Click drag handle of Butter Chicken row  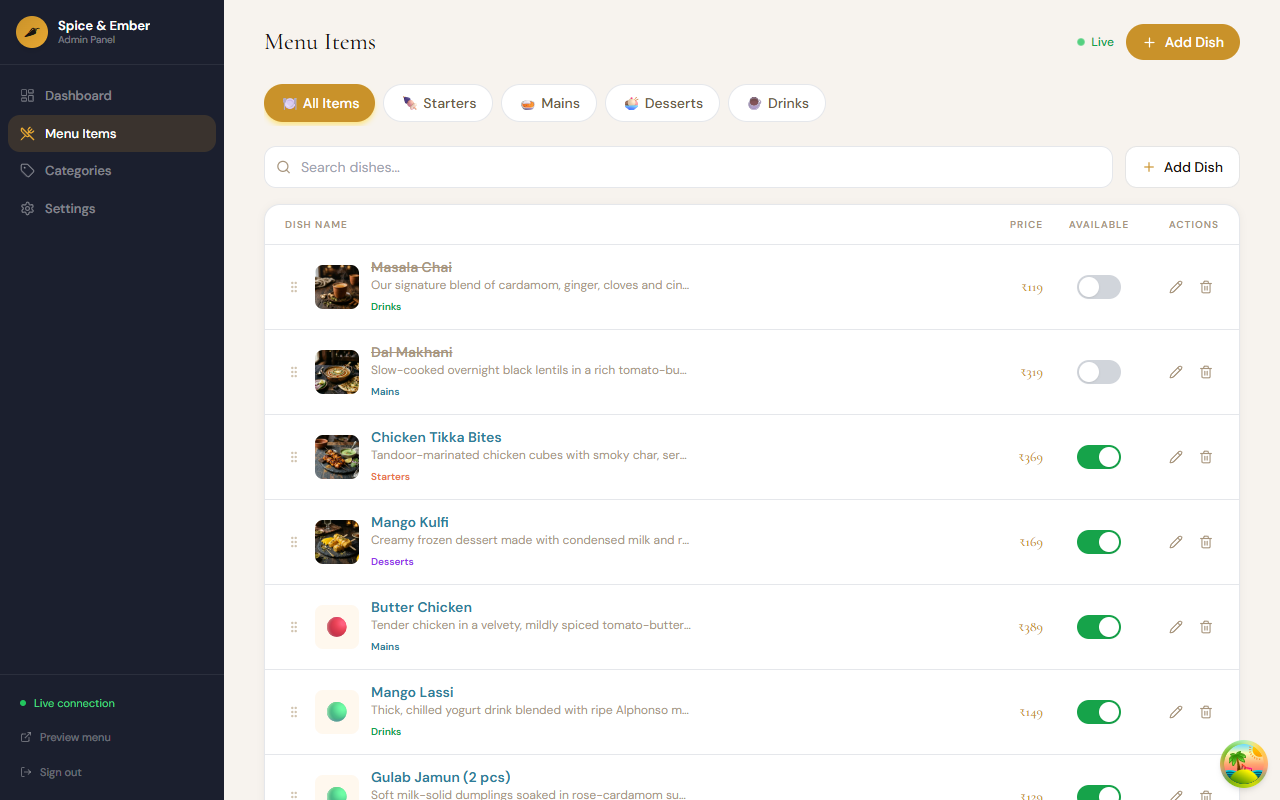coord(294,627)
